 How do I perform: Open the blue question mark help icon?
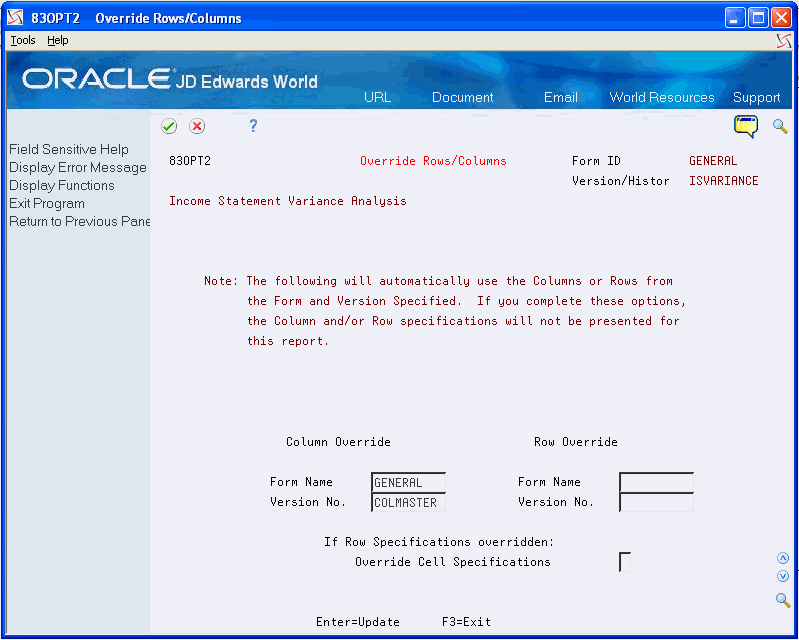253,126
